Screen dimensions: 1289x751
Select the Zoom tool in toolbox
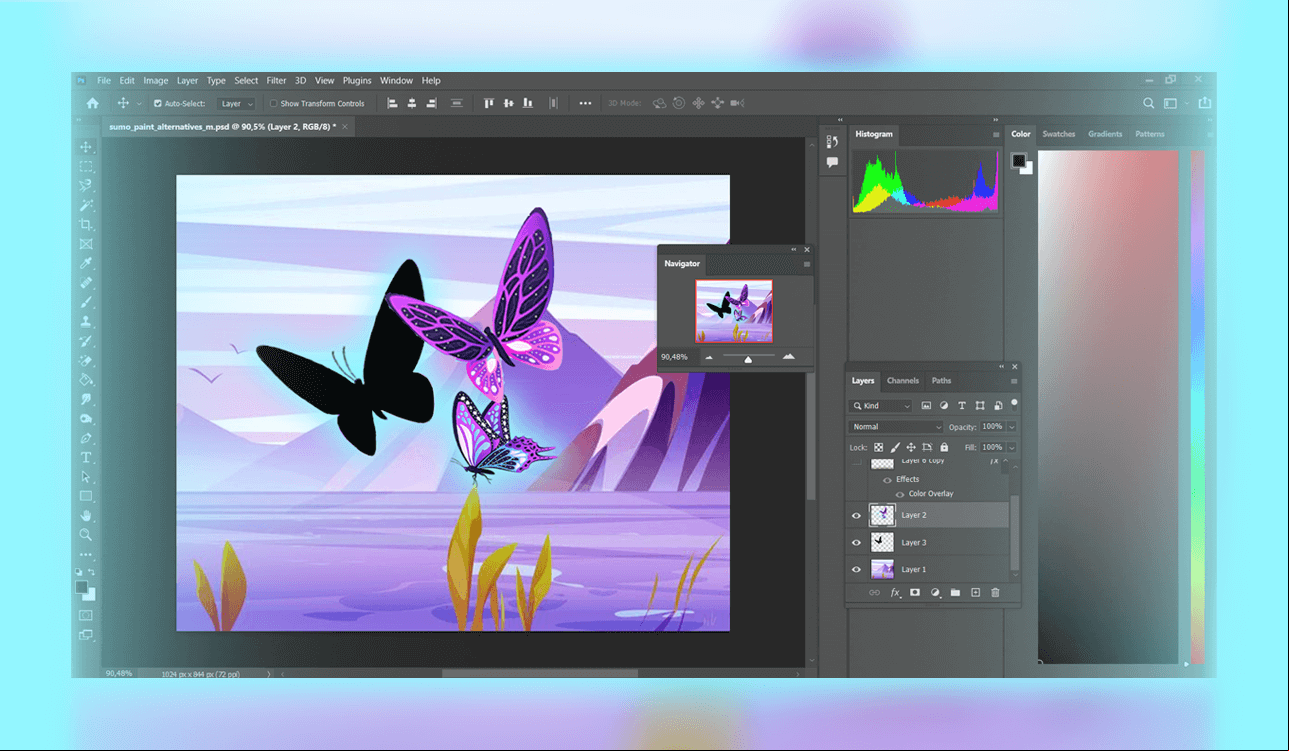[86, 535]
